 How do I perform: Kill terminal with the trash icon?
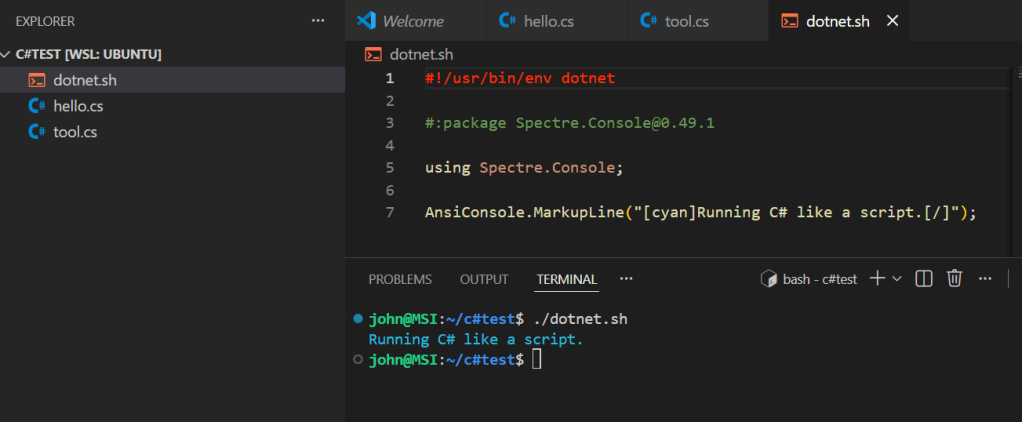[x=955, y=279]
